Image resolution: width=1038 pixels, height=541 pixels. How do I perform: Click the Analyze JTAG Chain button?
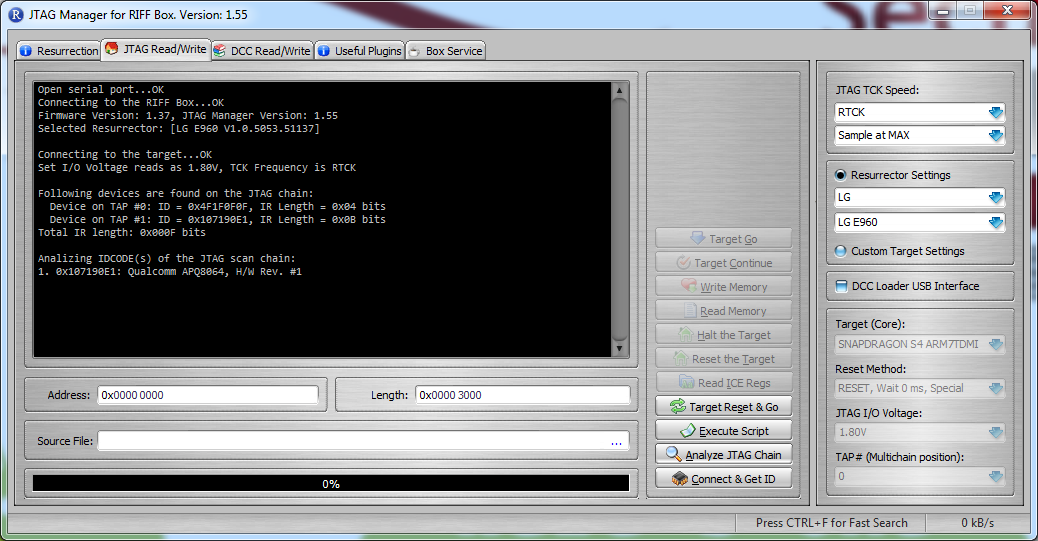coord(724,455)
